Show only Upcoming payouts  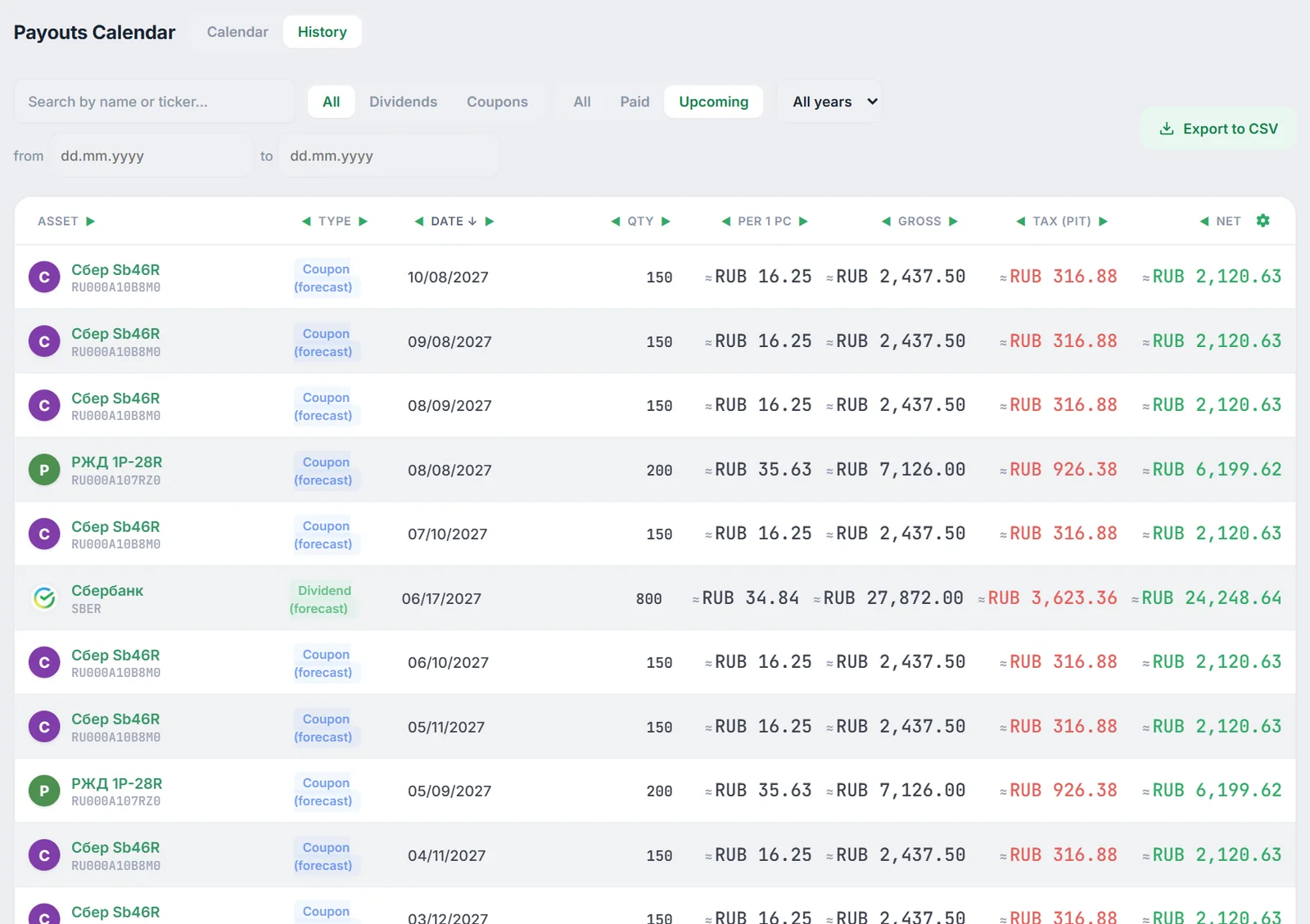[713, 101]
